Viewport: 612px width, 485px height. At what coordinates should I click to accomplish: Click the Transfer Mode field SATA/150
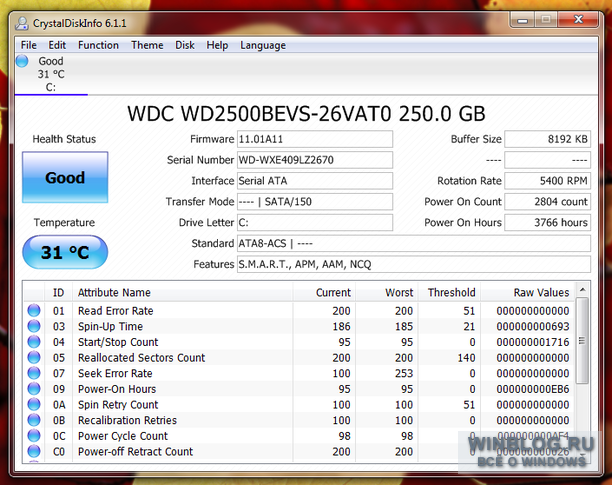(x=315, y=202)
